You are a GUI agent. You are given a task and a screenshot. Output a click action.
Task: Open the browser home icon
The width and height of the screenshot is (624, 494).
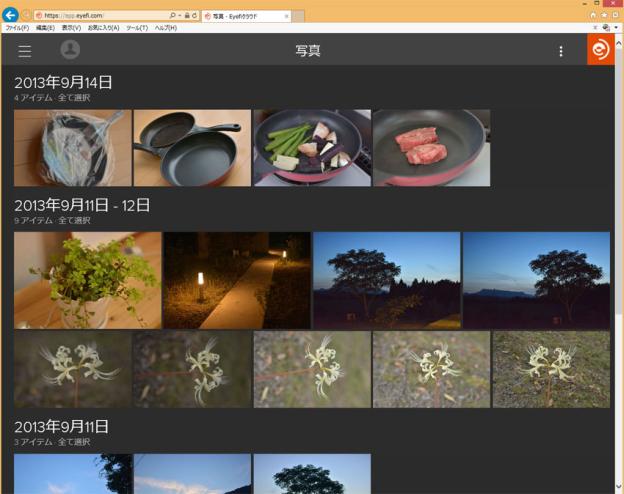593,16
